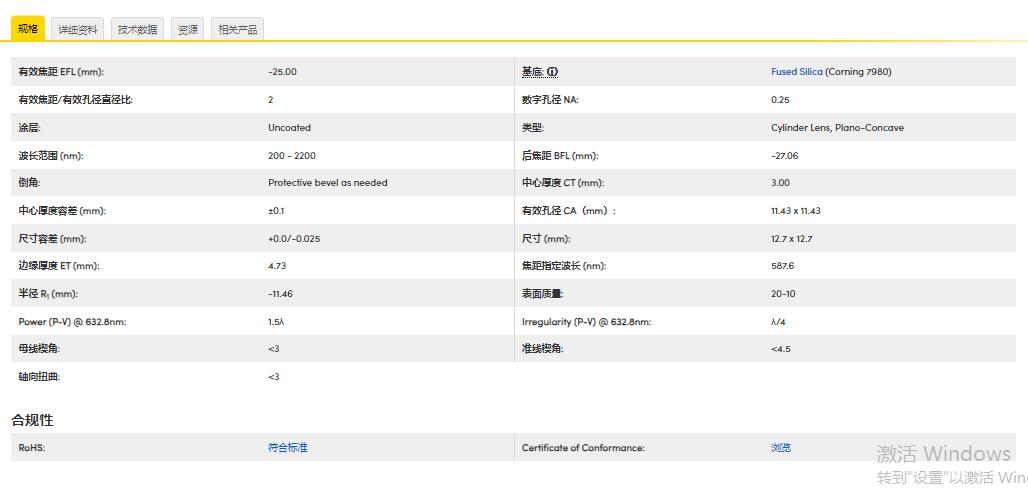Click the 涂层 label
The height and width of the screenshot is (488, 1028).
(30, 128)
